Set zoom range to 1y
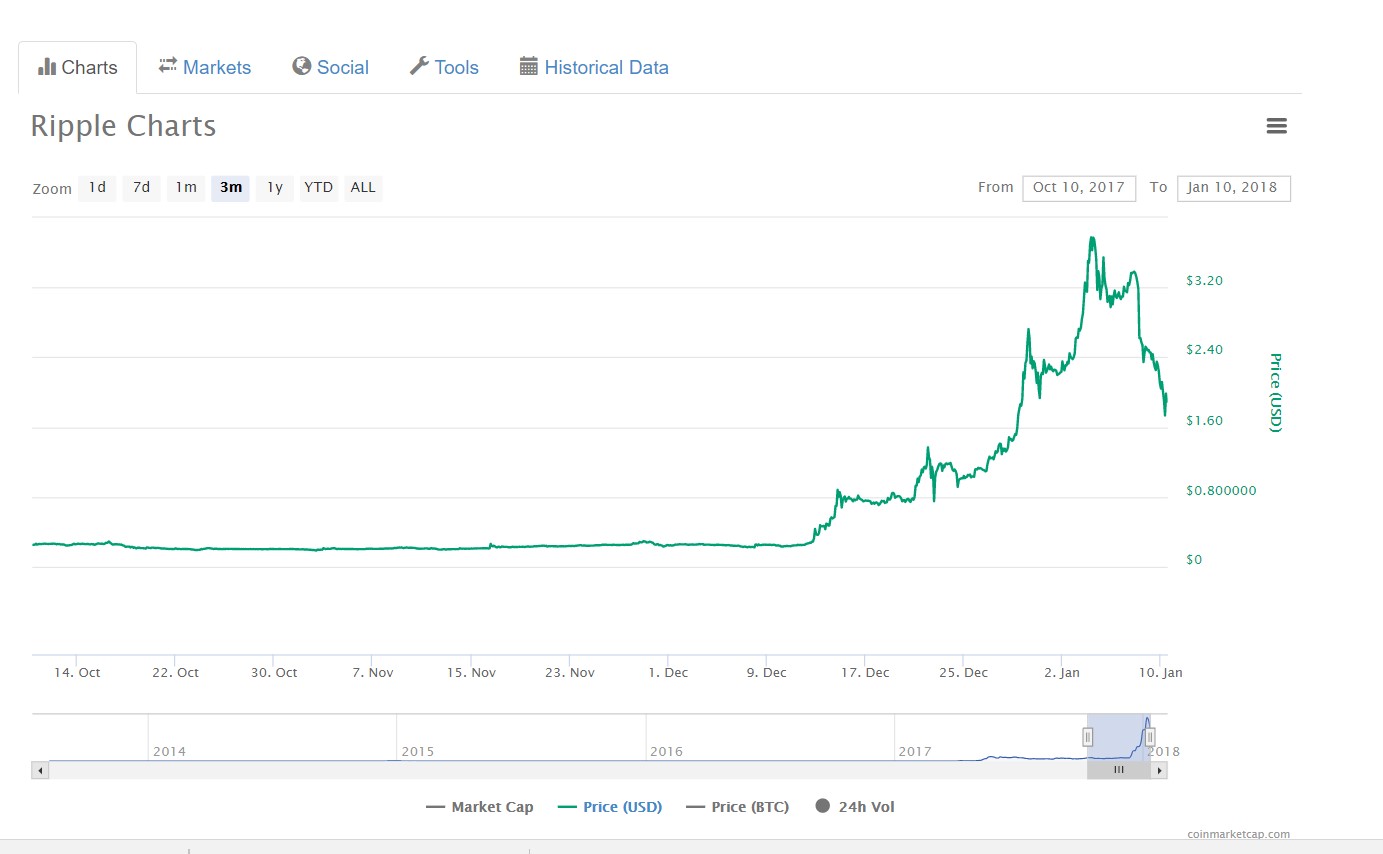1383x854 pixels. point(275,188)
